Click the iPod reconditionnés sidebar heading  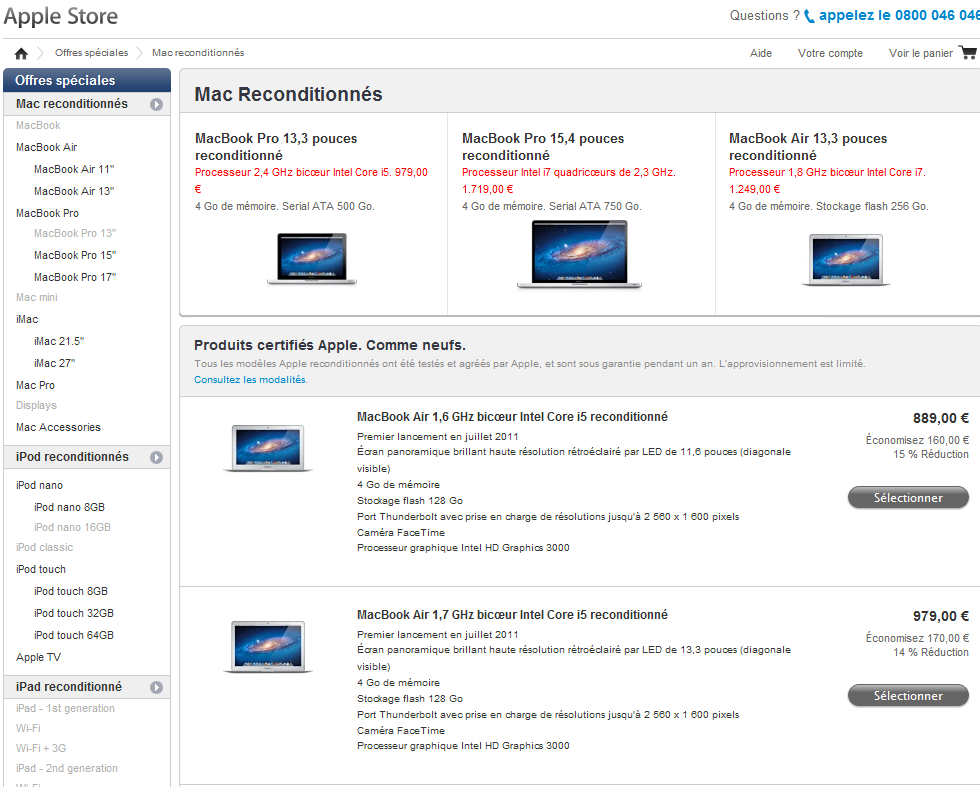72,457
